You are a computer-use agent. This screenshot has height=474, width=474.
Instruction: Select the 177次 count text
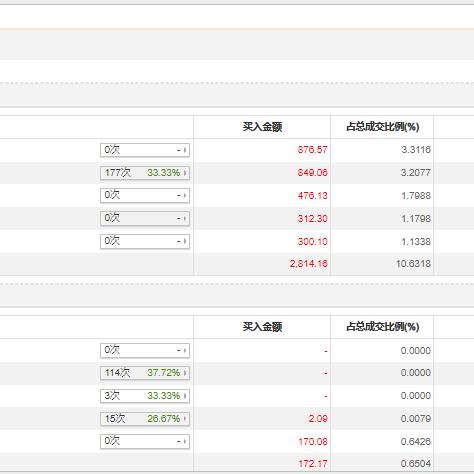tap(118, 173)
